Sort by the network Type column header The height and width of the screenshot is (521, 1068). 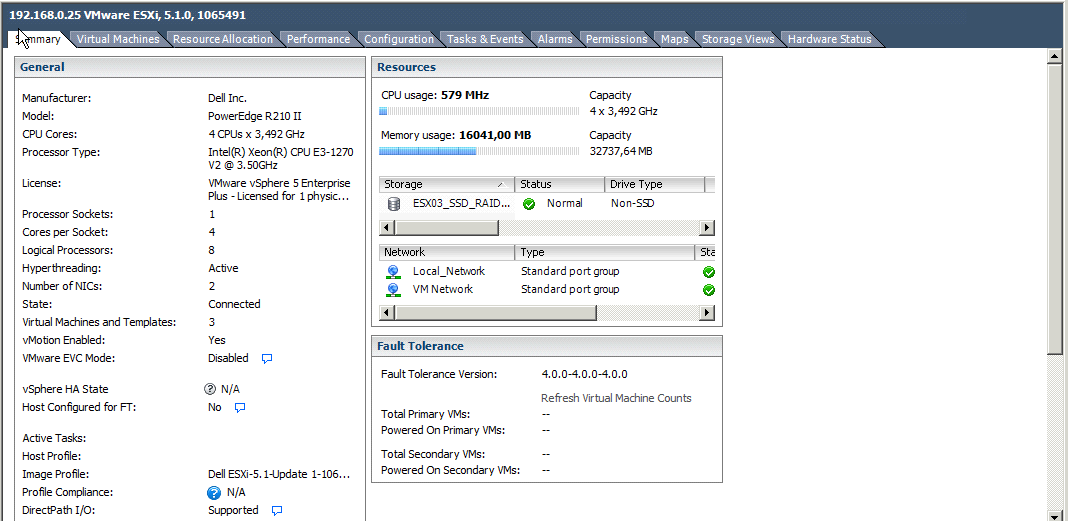pyautogui.click(x=604, y=253)
